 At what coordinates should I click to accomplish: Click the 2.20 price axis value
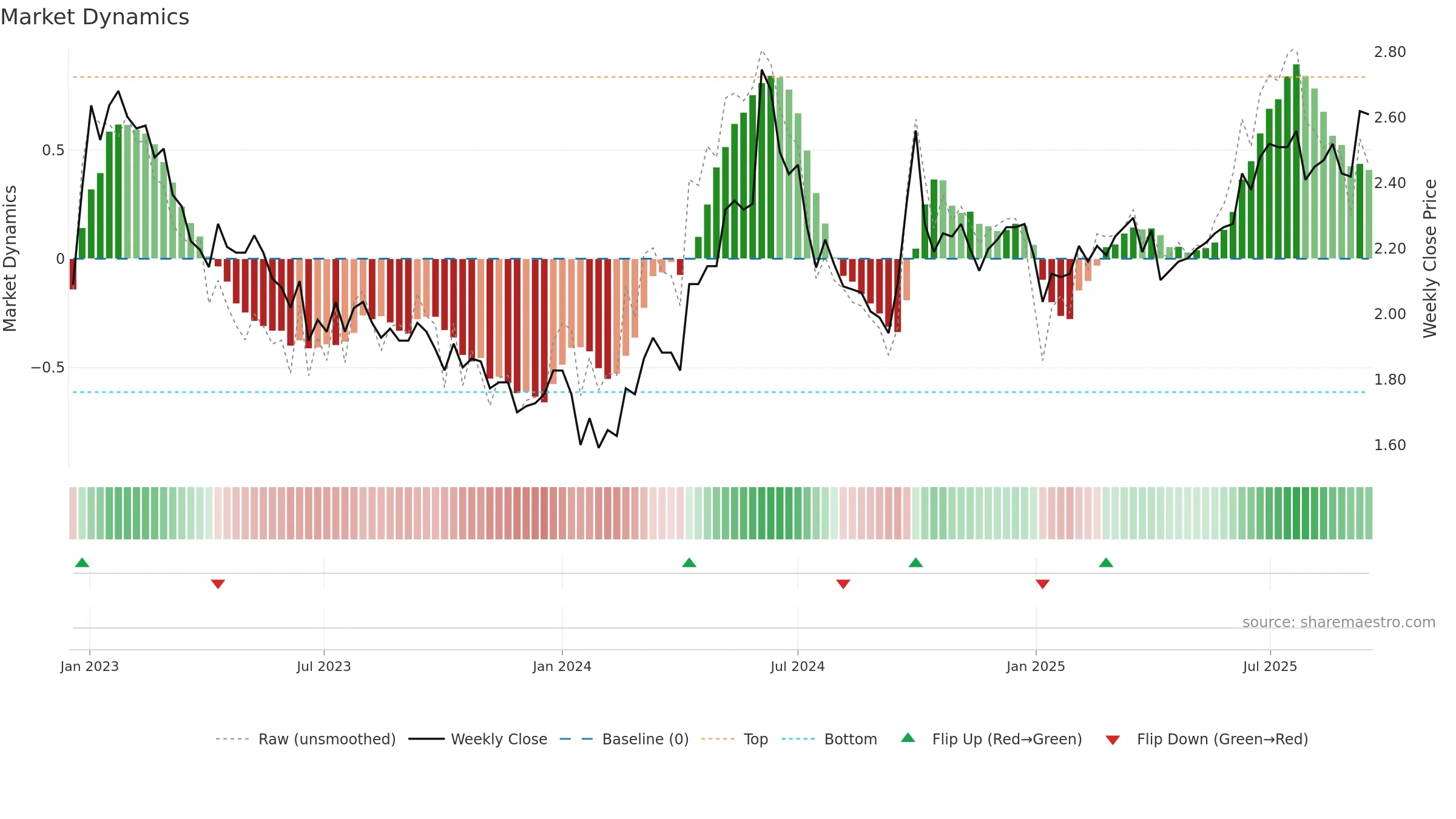pyautogui.click(x=1390, y=249)
